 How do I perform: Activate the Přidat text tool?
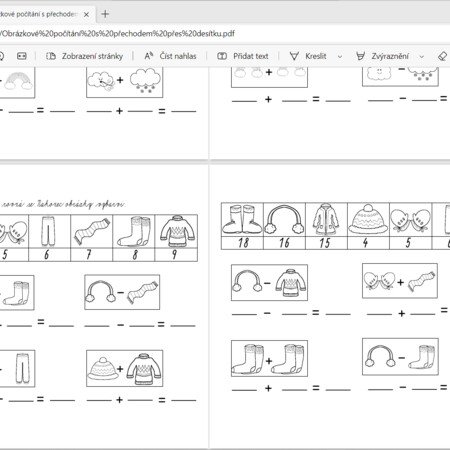point(243,56)
